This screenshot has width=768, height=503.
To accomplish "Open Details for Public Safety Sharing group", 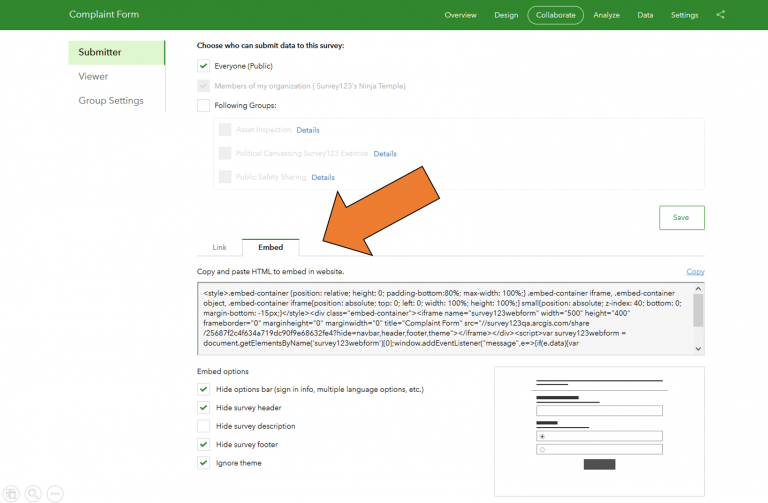I will point(323,177).
